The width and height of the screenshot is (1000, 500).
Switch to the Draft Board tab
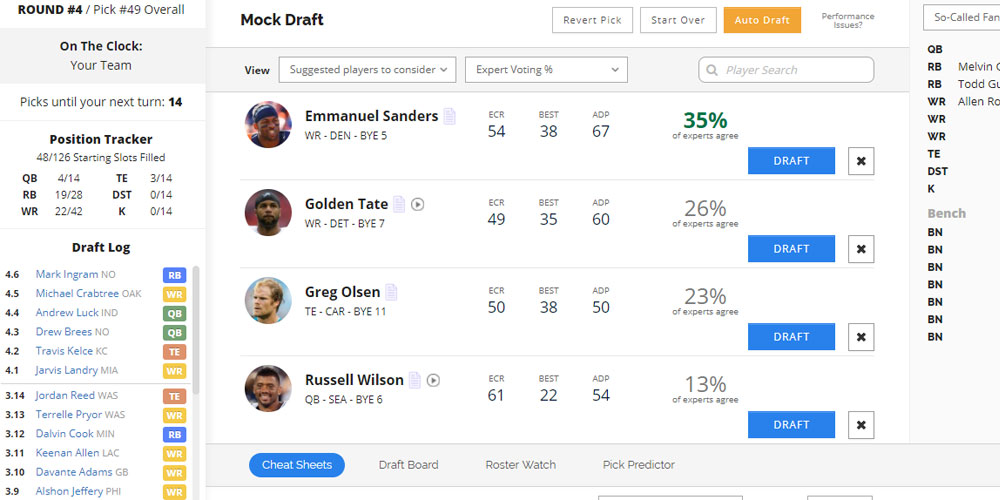point(408,465)
